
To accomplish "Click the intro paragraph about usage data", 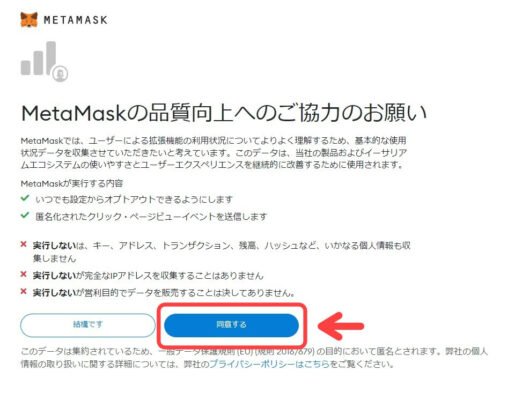I will (214, 153).
